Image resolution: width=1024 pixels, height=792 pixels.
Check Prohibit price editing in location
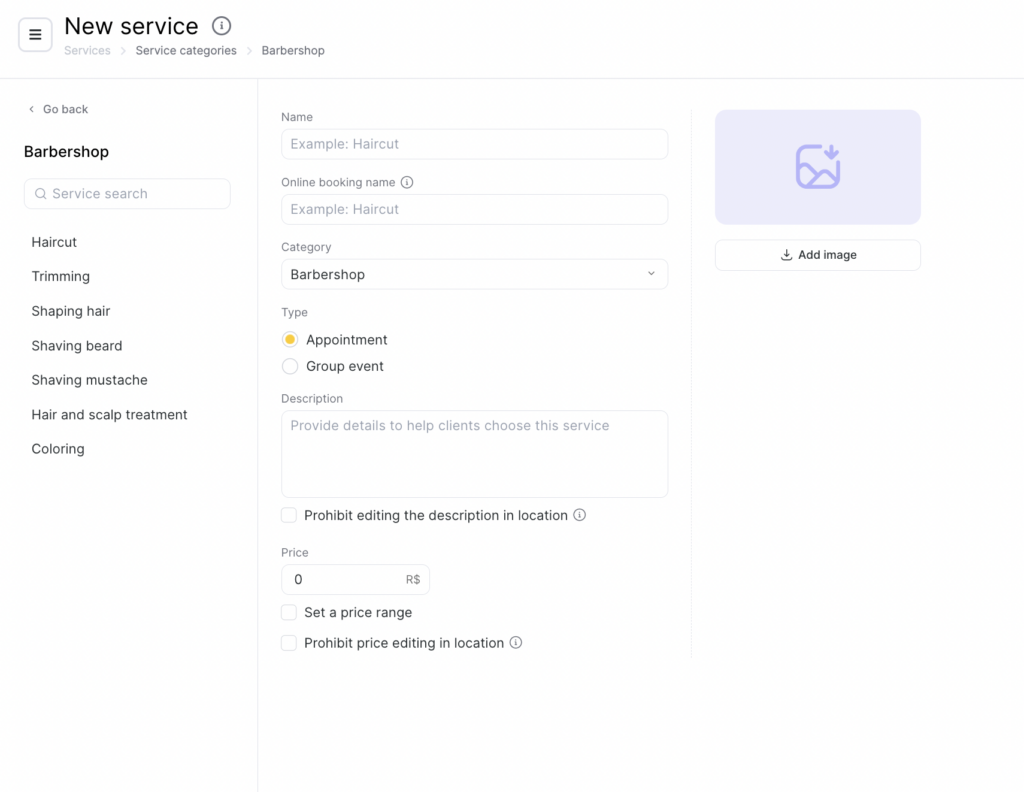click(x=289, y=643)
